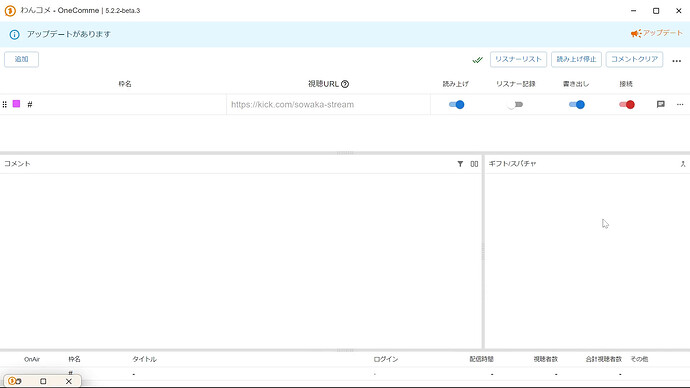The height and width of the screenshot is (388, 690).
Task: Click the リスナー記録 column header
Action: [515, 84]
